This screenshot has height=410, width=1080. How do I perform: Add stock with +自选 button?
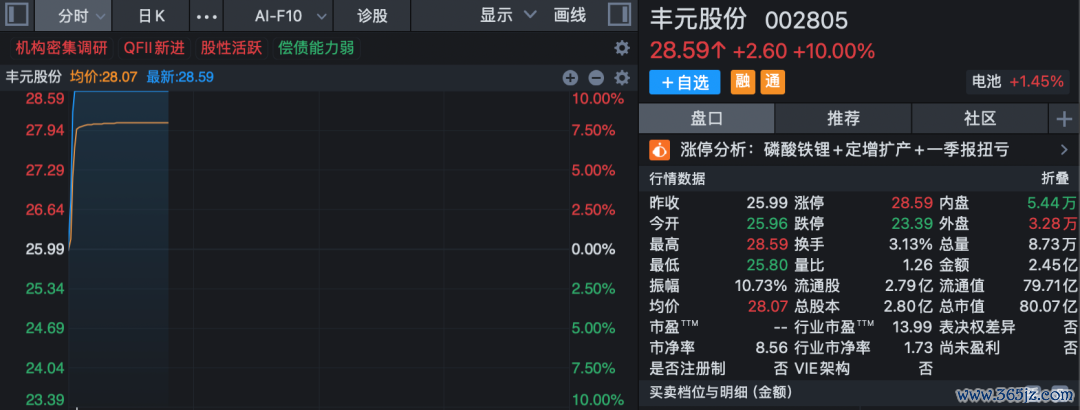pyautogui.click(x=685, y=82)
